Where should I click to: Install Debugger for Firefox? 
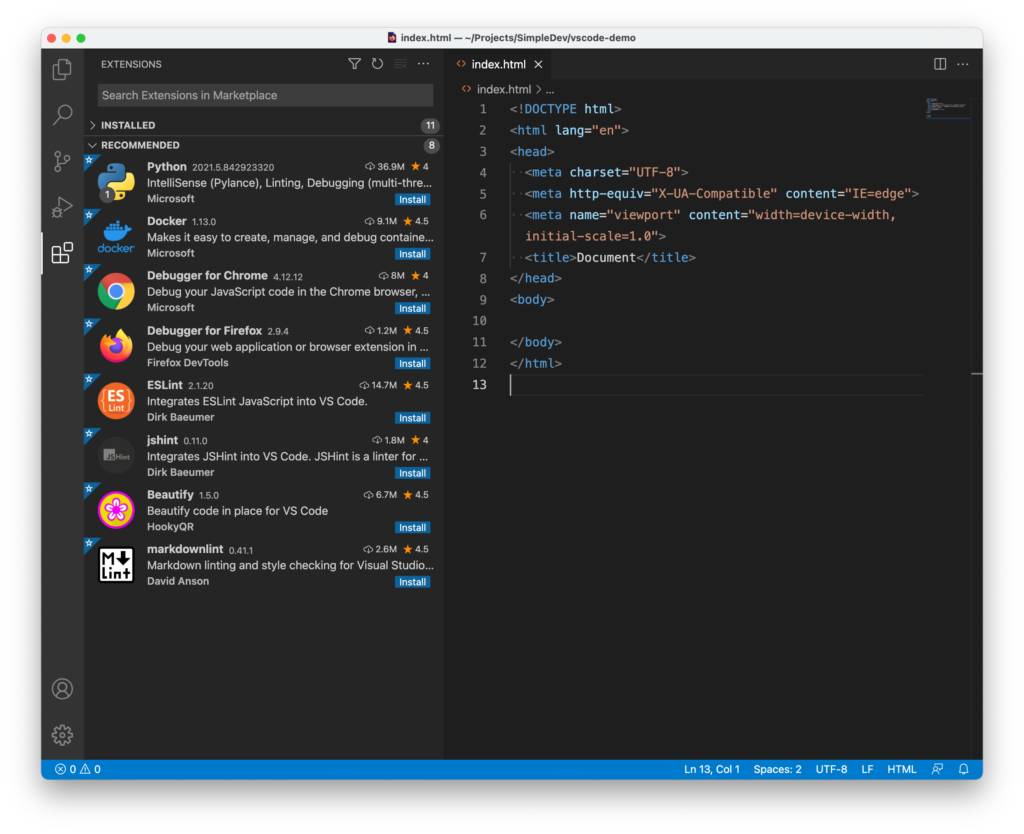point(412,363)
